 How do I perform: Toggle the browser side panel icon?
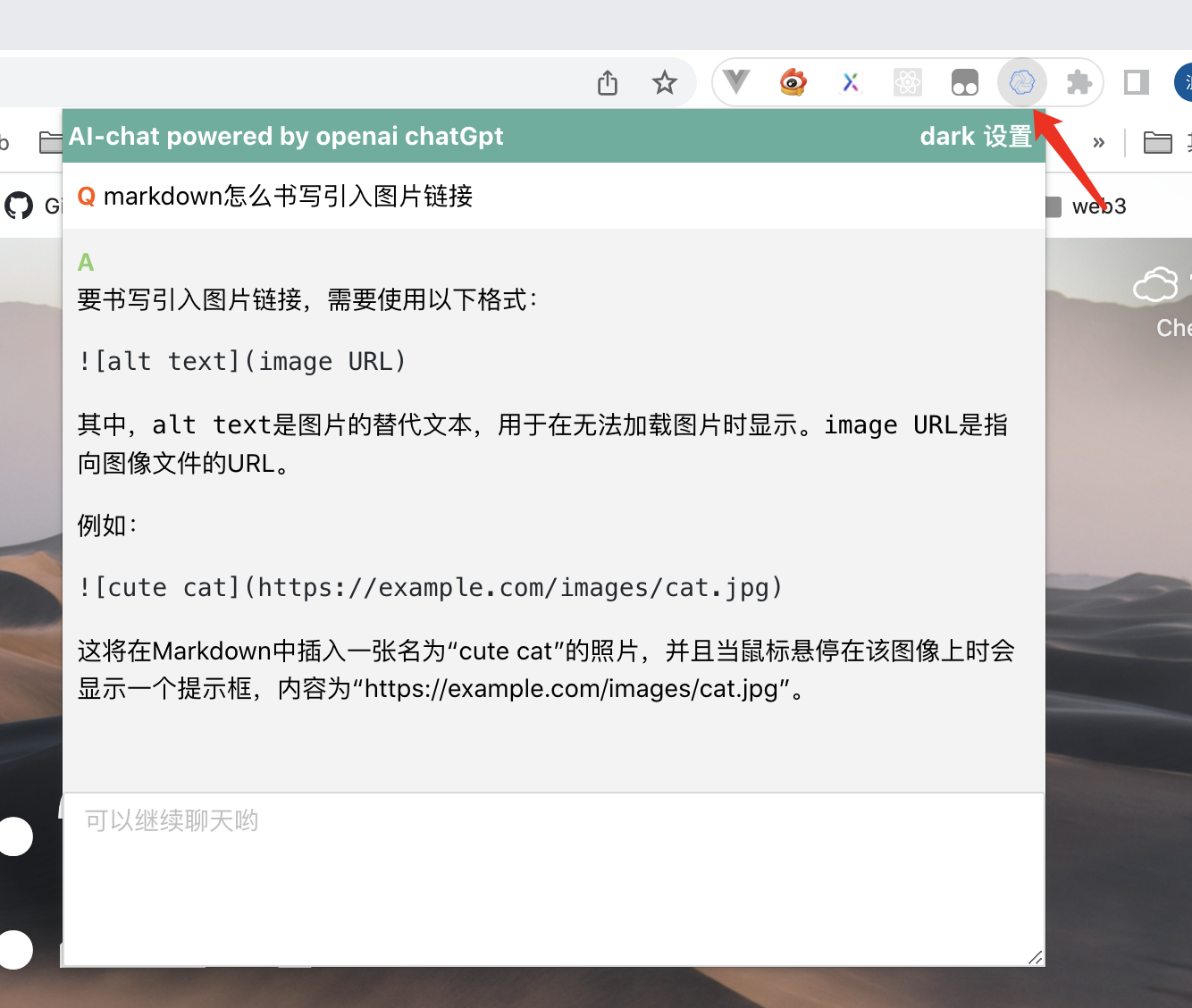click(x=1137, y=82)
